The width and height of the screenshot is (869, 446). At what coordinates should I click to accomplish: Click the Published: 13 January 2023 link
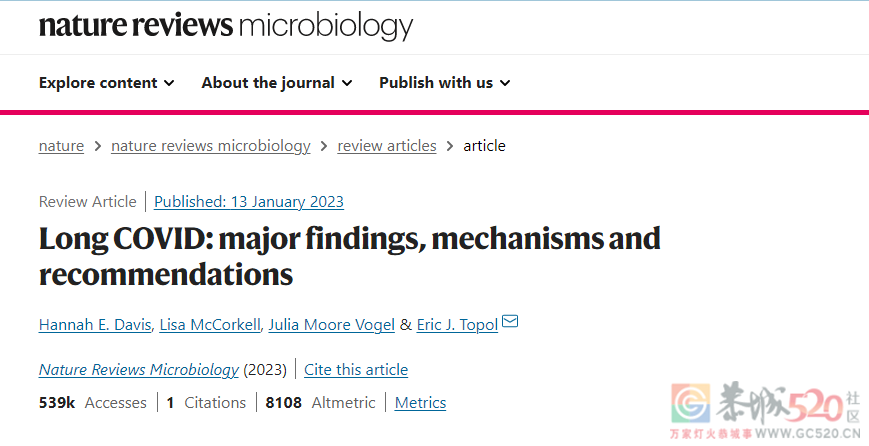click(x=249, y=202)
